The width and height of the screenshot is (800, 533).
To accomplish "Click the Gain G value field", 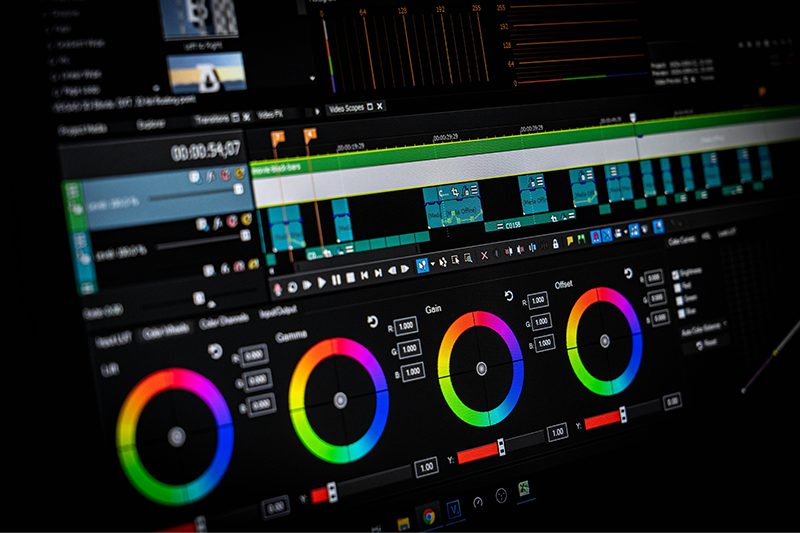I will [x=541, y=321].
